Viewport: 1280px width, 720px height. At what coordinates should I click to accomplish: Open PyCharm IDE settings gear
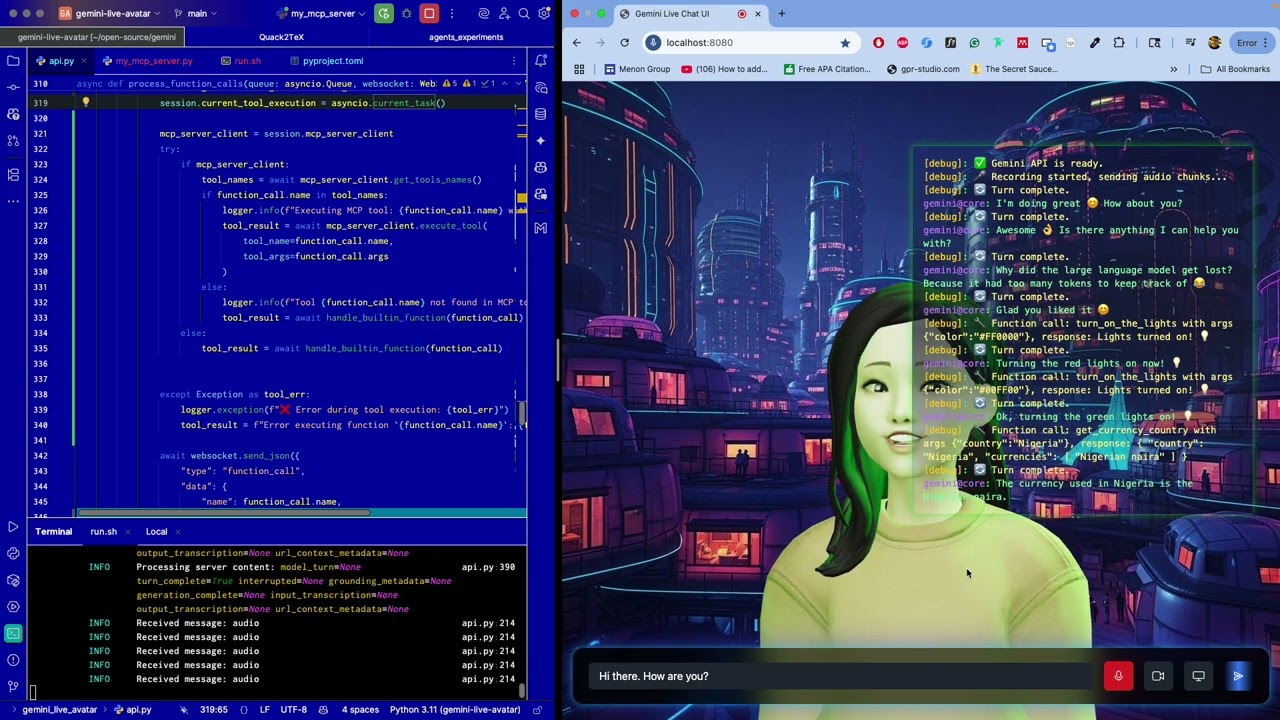click(544, 13)
